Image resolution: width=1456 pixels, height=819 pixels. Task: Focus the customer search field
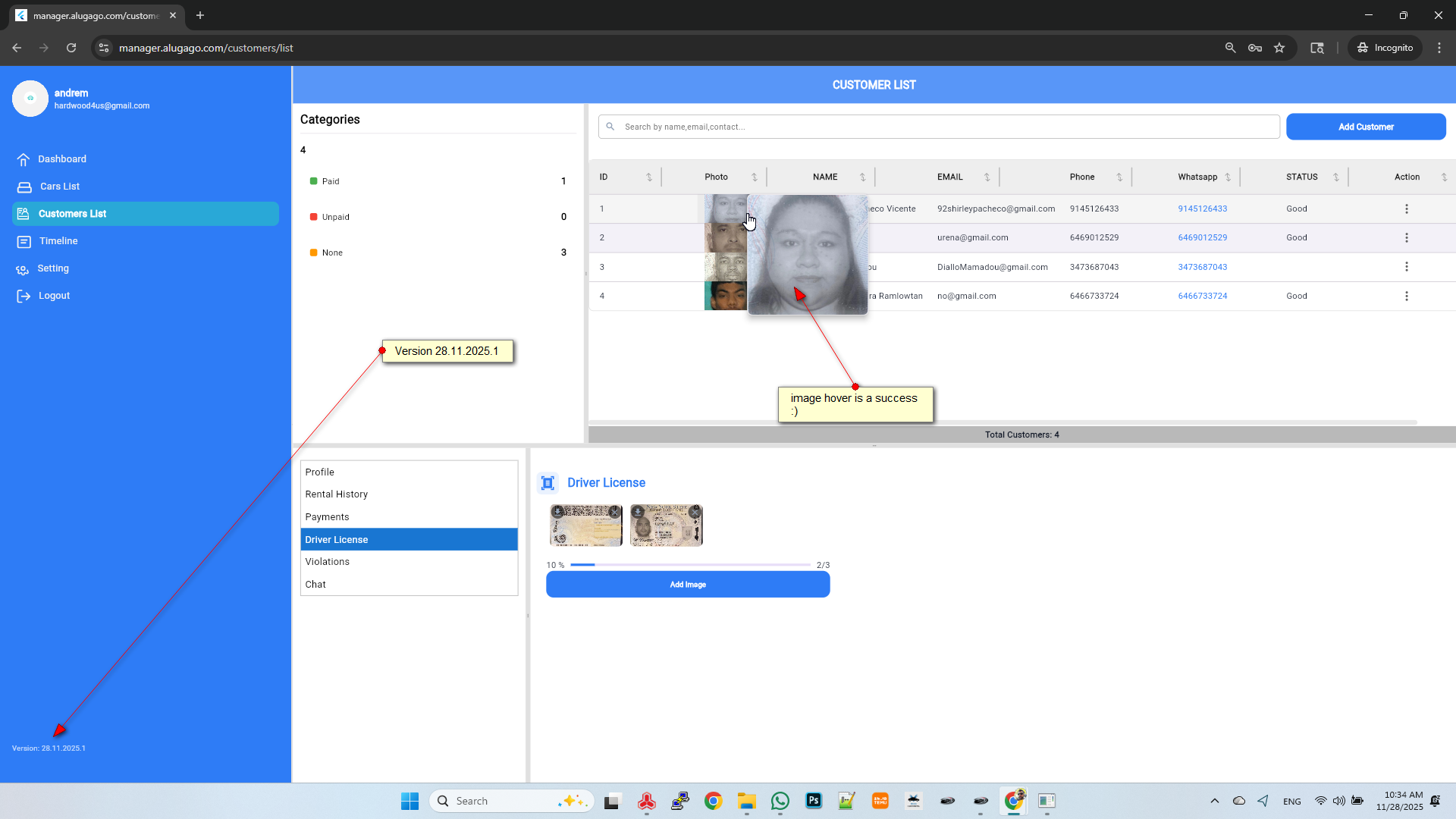(x=940, y=127)
